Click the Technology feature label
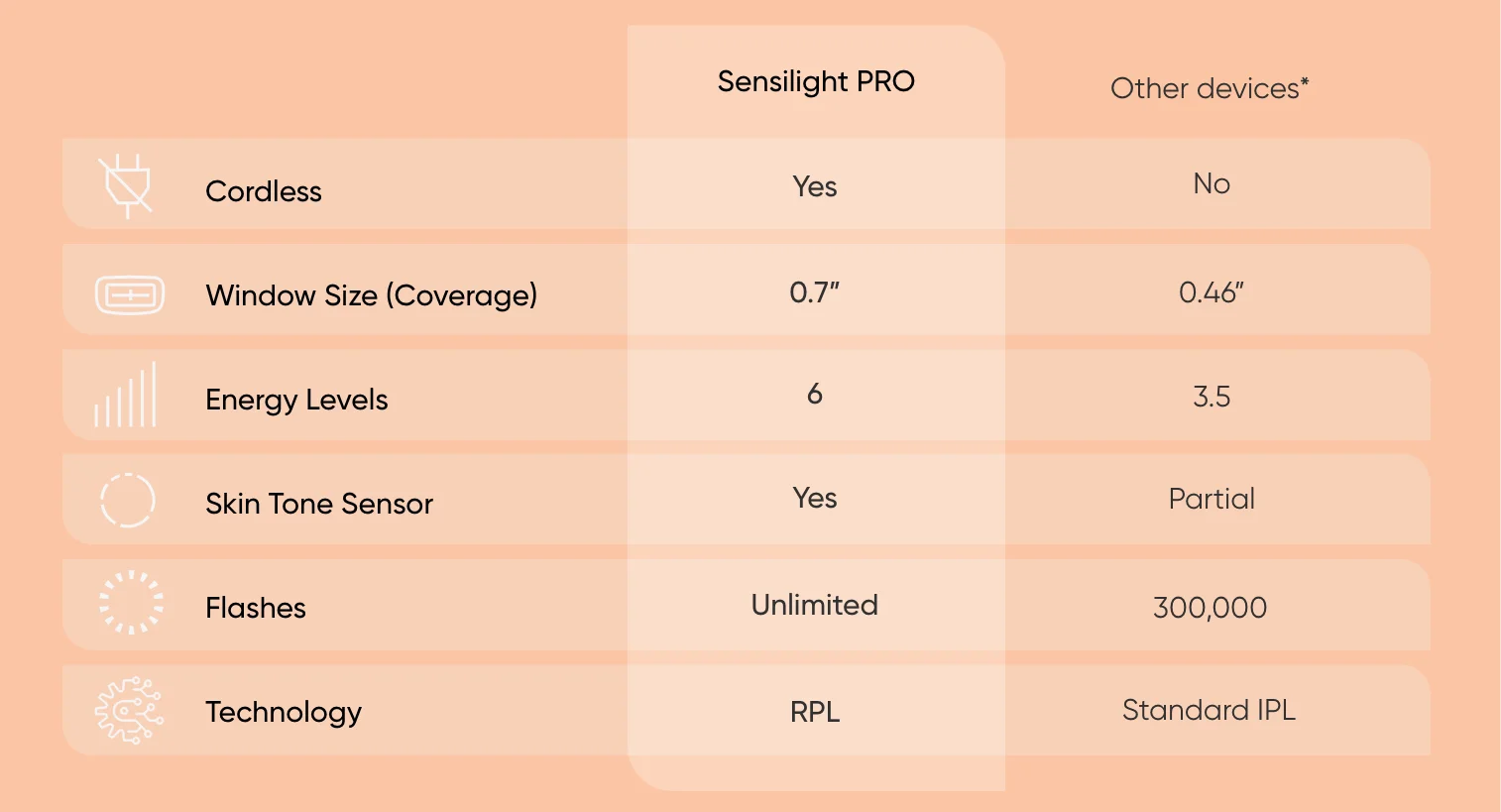The height and width of the screenshot is (812, 1501). tap(284, 712)
